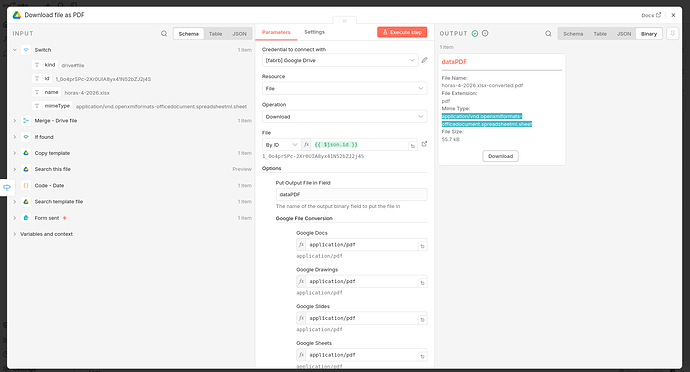The width and height of the screenshot is (690, 372).
Task: Click the id field value in input
Action: (103, 79)
